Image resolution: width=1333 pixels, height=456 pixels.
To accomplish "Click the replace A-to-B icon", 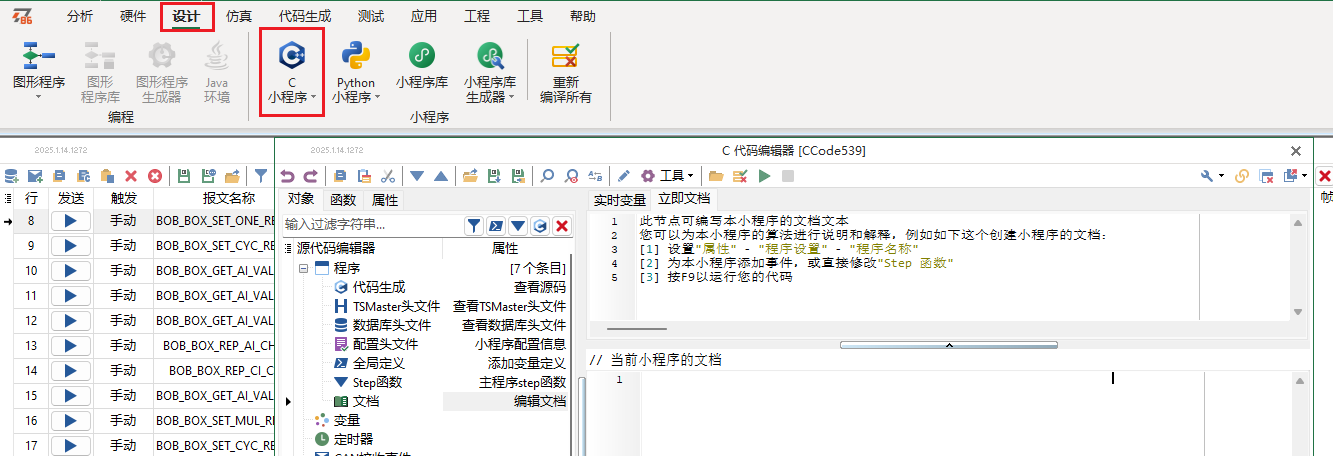I will pos(596,176).
